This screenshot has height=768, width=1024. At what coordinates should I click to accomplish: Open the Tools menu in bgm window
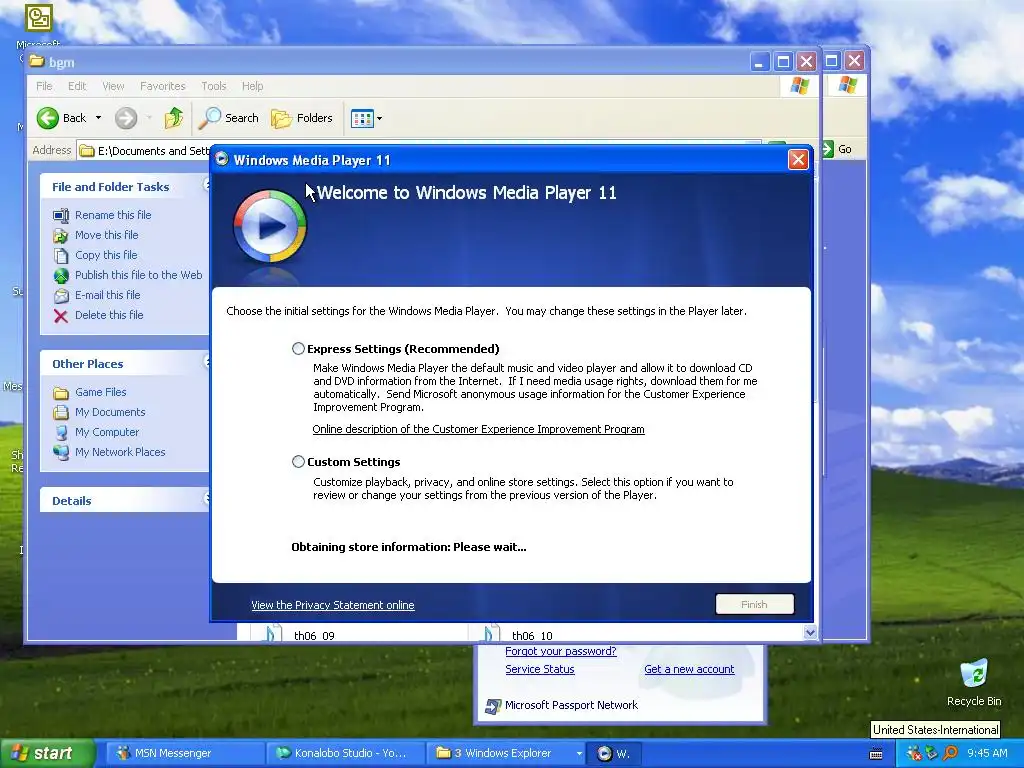tap(214, 86)
